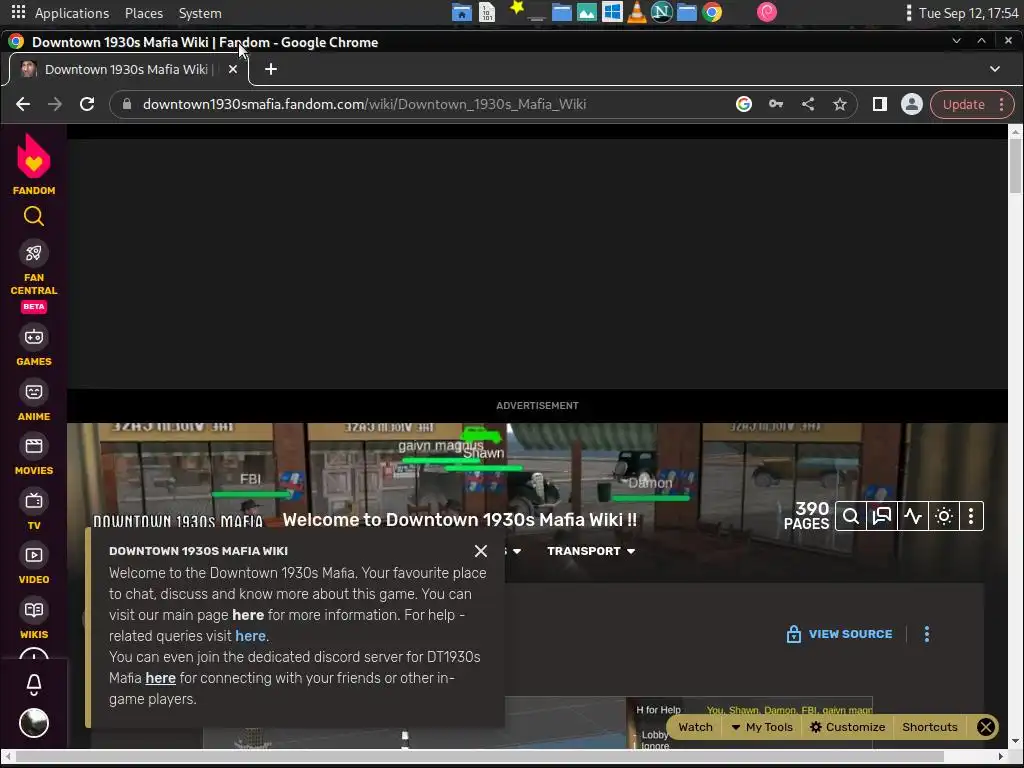Open the password key icon
The width and height of the screenshot is (1024, 768).
pyautogui.click(x=776, y=104)
